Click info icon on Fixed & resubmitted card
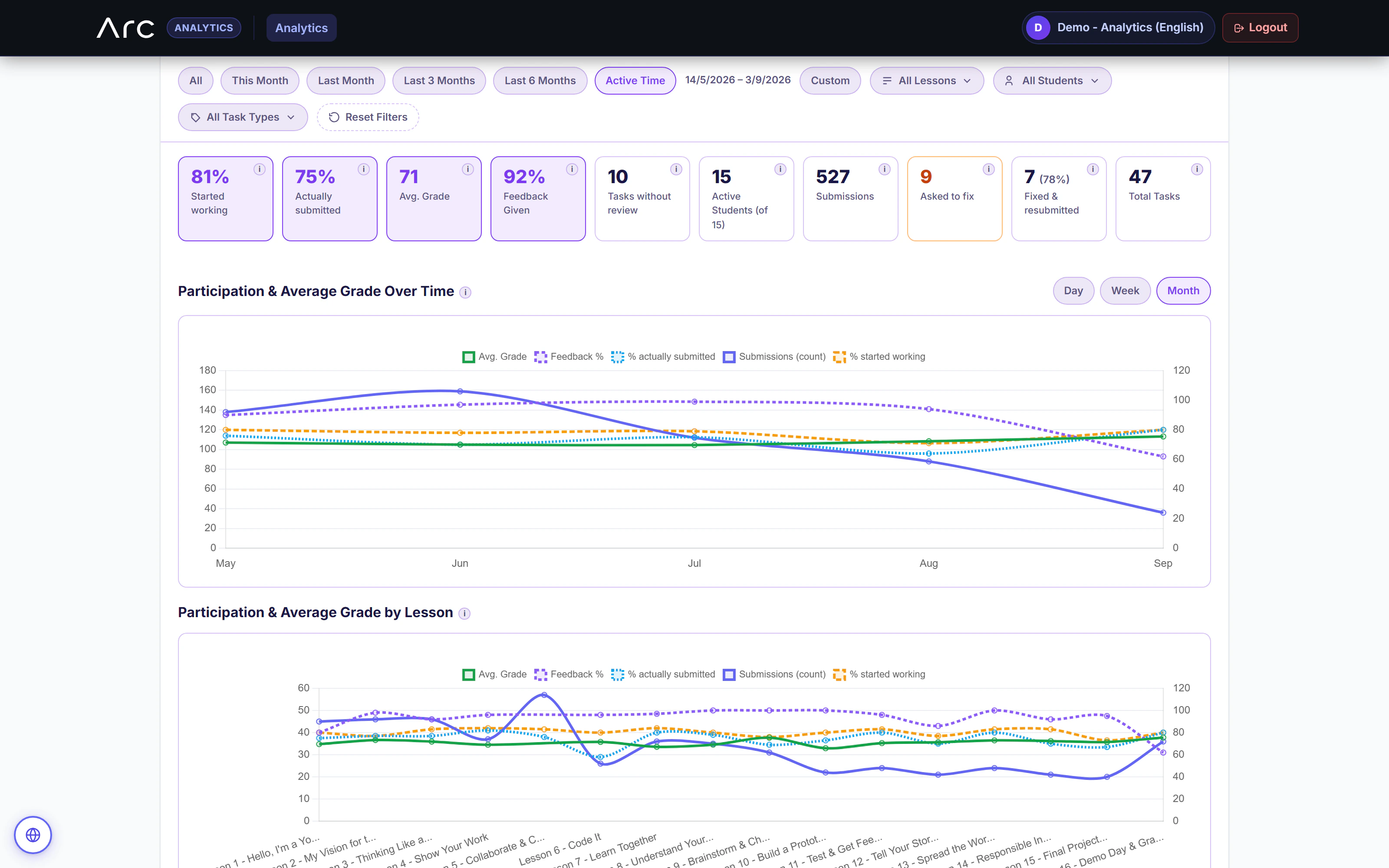1389x868 pixels. [x=1093, y=169]
